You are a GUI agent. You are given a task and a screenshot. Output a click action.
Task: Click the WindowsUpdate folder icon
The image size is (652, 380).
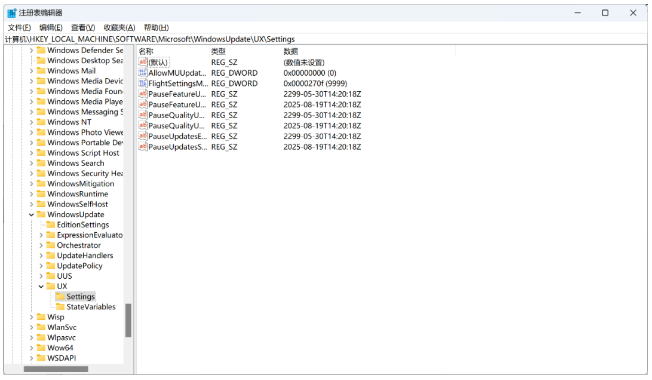pyautogui.click(x=41, y=214)
